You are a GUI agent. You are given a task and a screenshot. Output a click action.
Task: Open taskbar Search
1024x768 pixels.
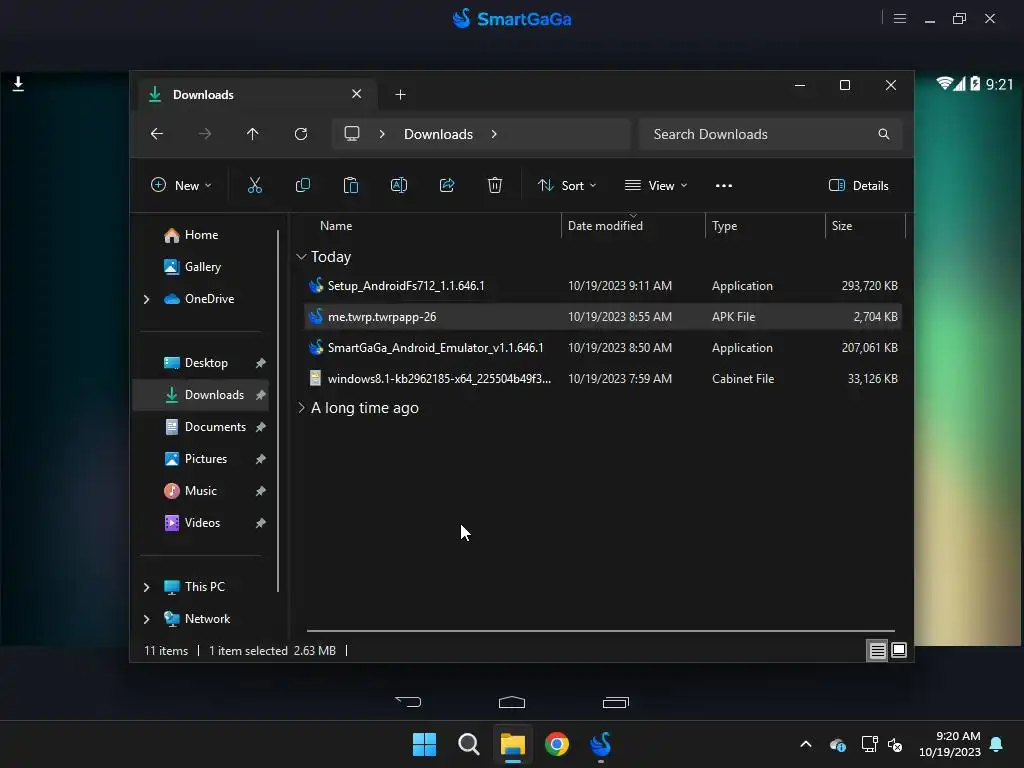pos(468,744)
